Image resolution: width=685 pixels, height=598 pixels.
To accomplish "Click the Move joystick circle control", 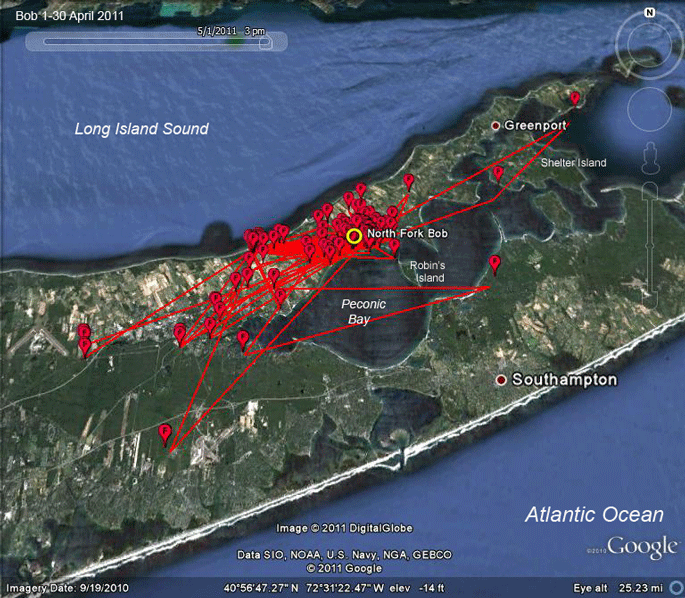I will pos(649,109).
